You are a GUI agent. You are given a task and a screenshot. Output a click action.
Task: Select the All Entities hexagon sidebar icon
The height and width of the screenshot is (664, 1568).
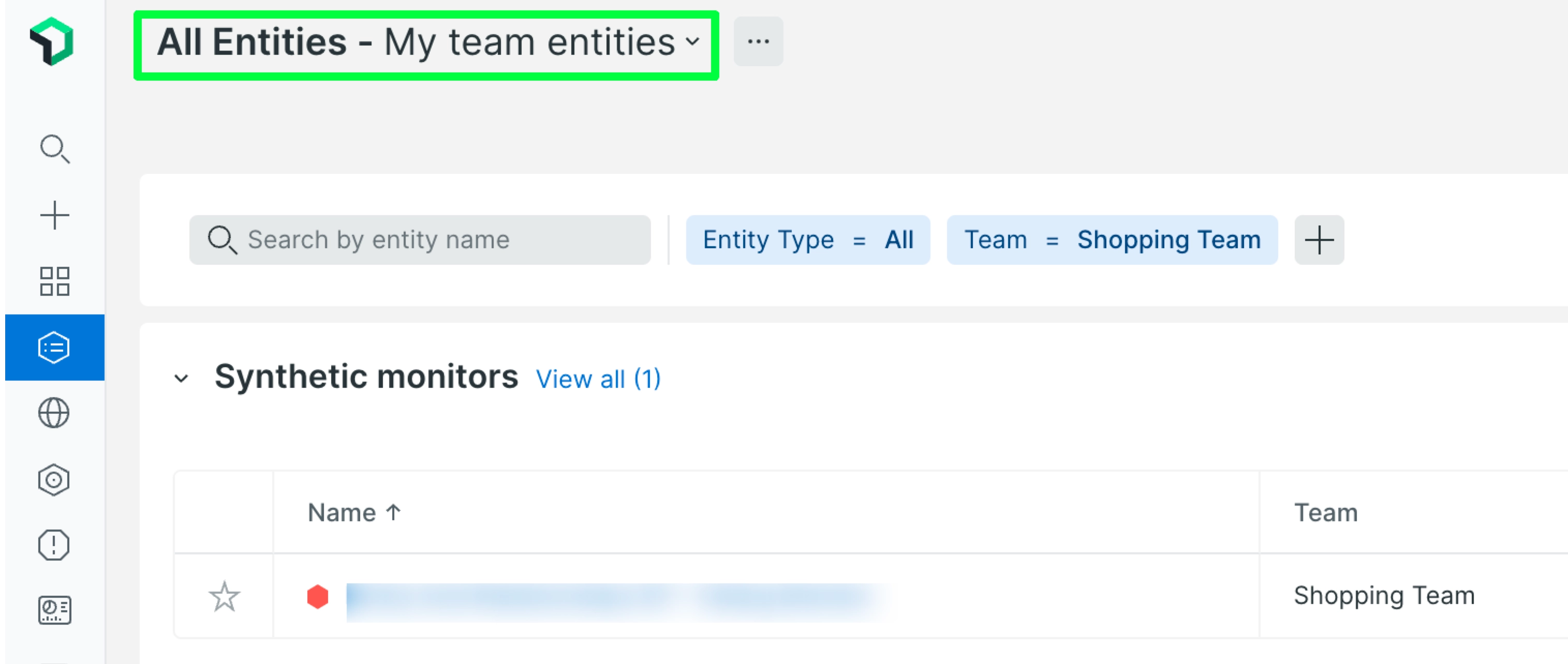point(54,347)
